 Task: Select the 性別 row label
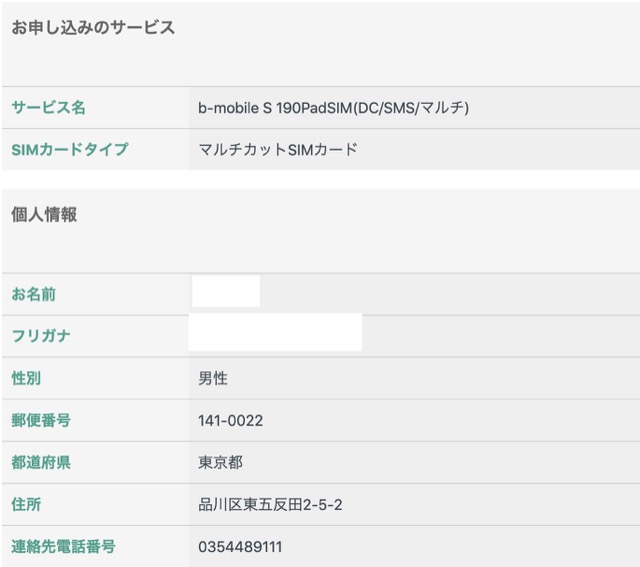(x=26, y=378)
